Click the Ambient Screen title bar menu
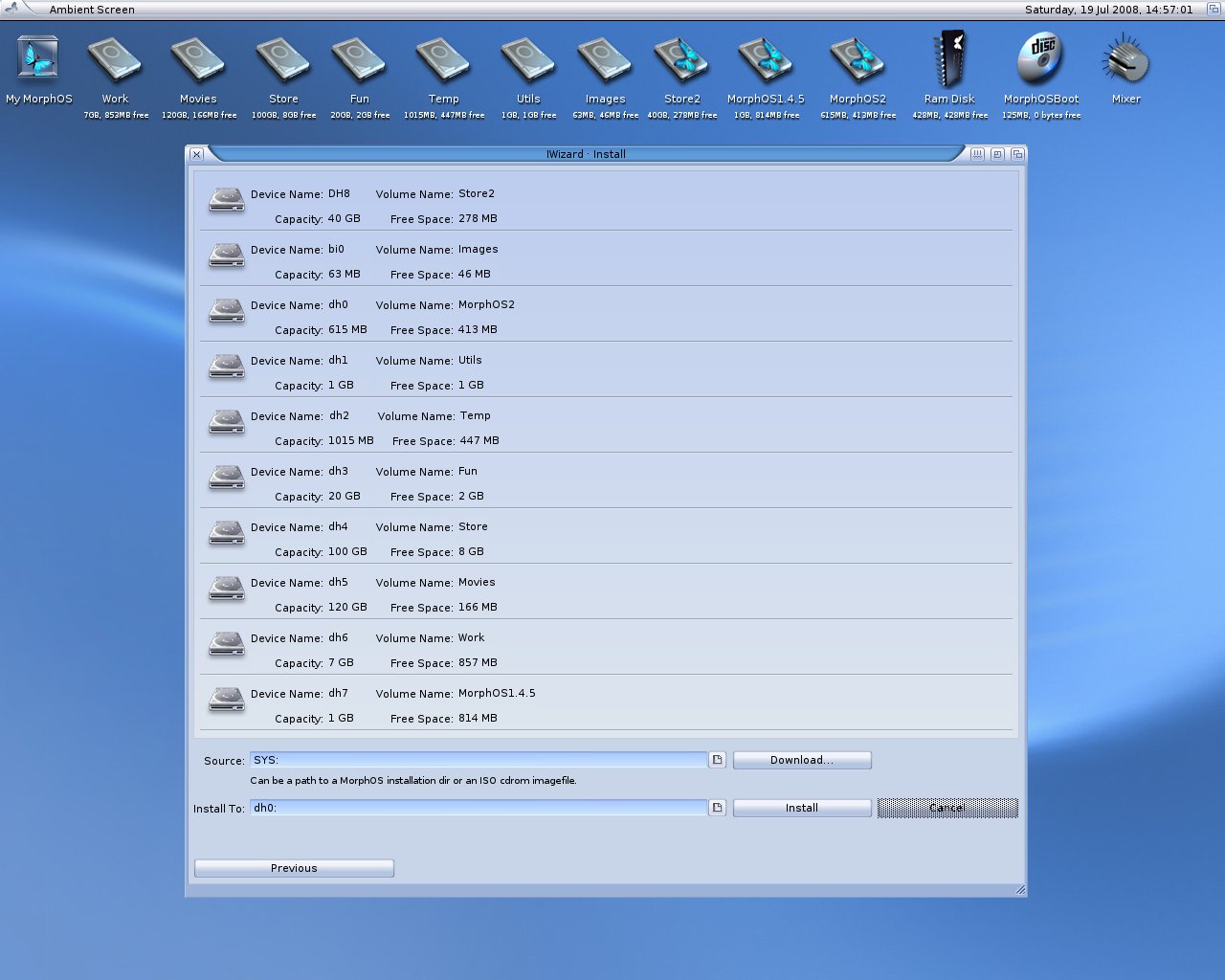1225x980 pixels. pyautogui.click(x=93, y=9)
